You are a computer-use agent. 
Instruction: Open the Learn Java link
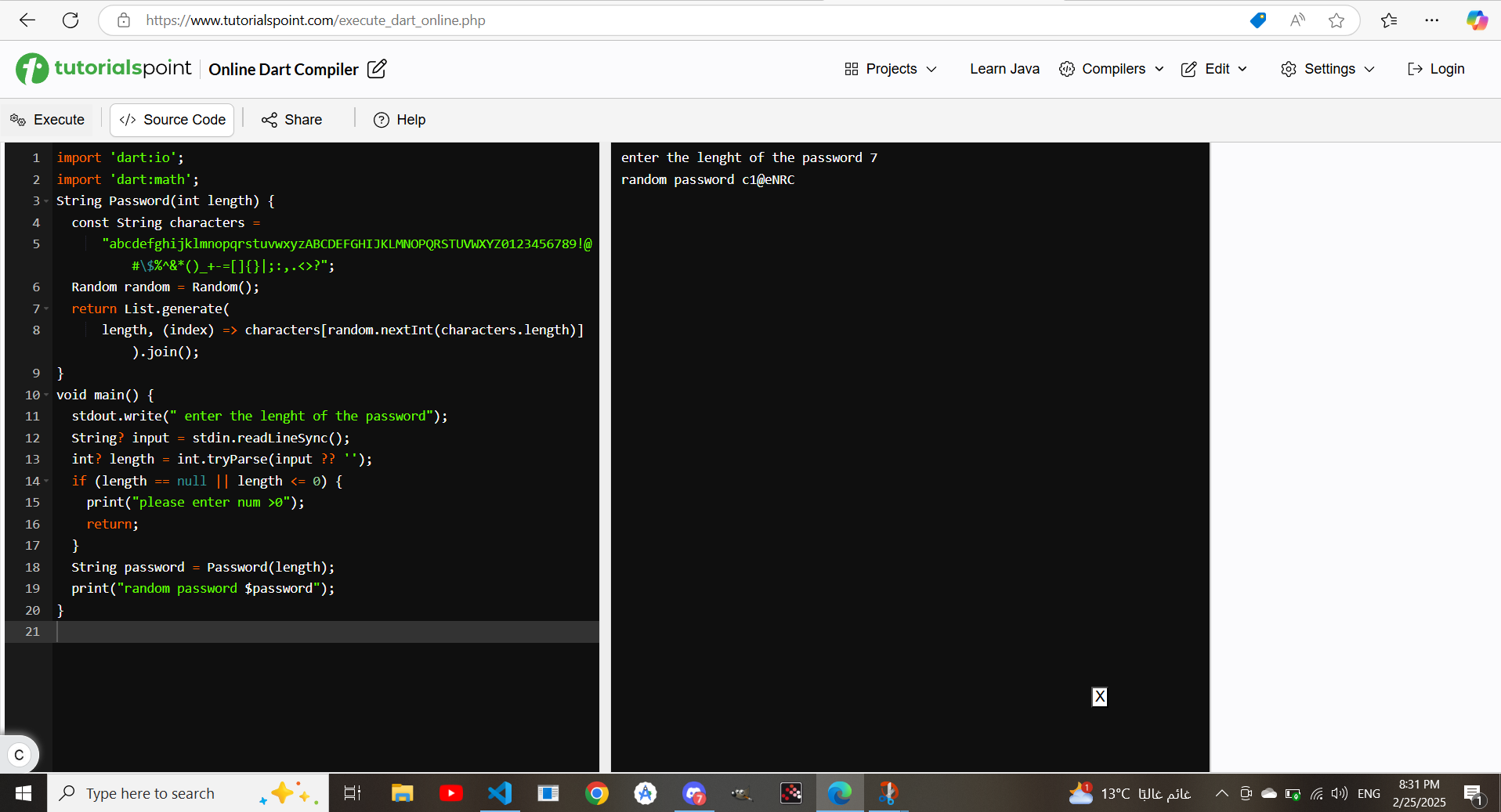[1004, 69]
